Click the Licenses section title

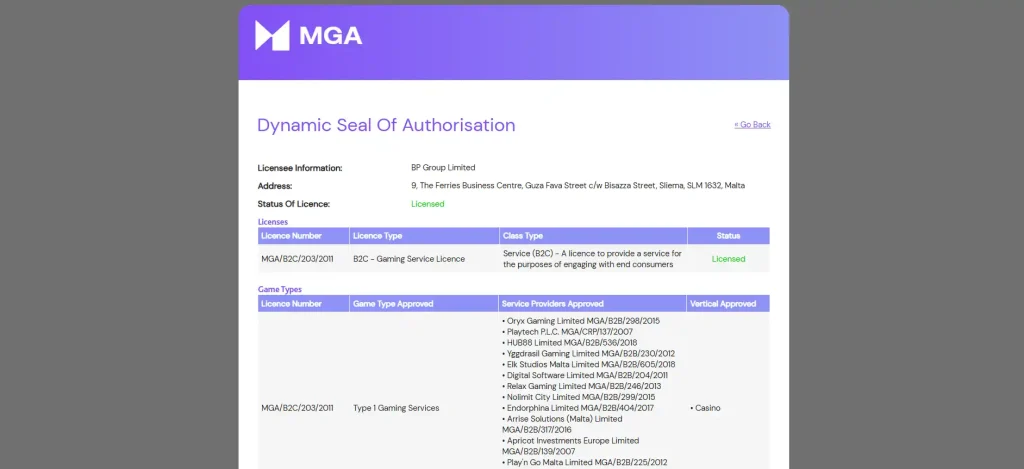273,222
